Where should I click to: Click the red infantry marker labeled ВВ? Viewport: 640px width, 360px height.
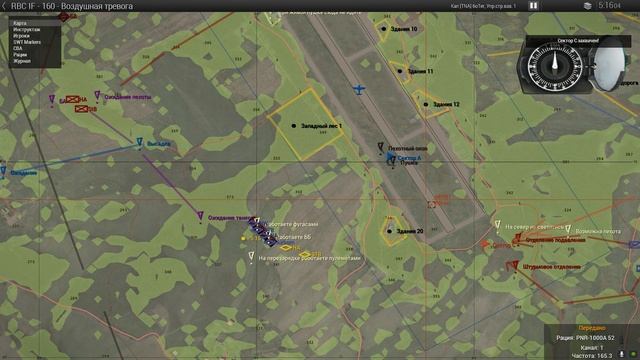pyautogui.click(x=82, y=109)
